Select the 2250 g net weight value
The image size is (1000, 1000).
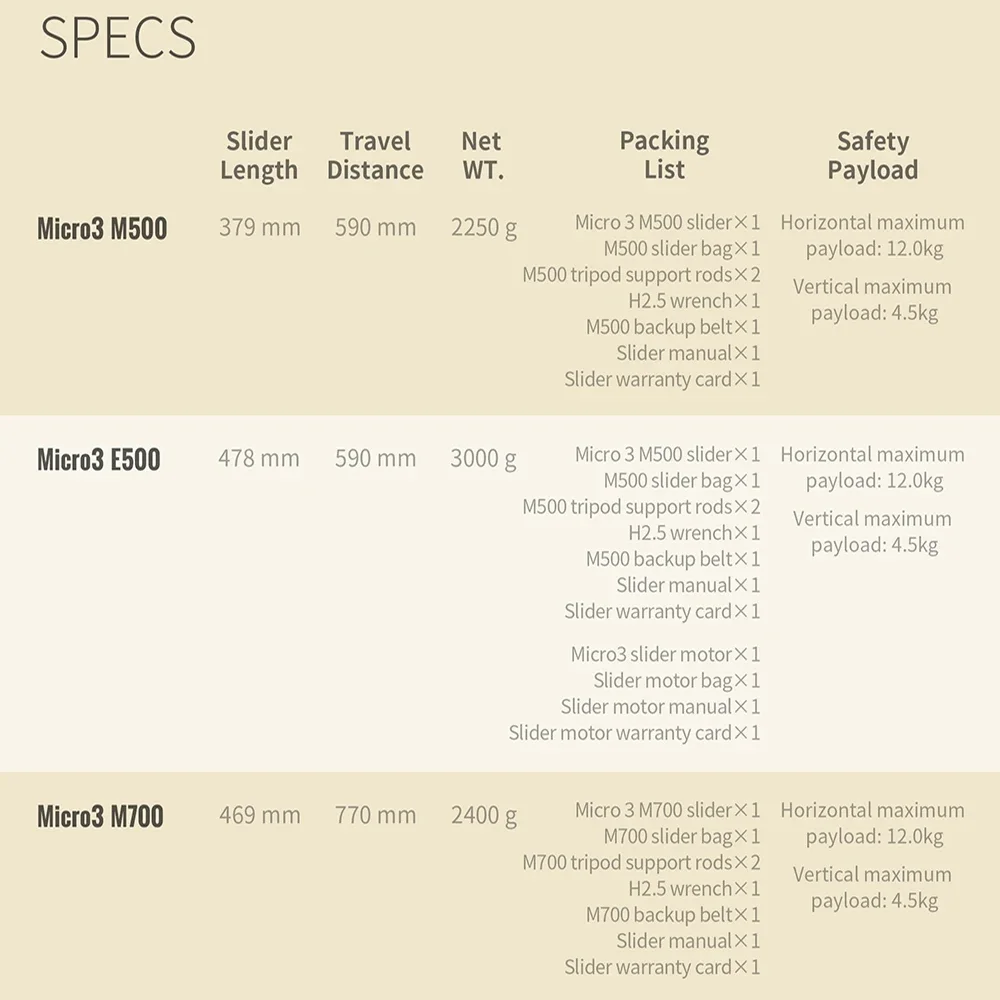[x=484, y=228]
